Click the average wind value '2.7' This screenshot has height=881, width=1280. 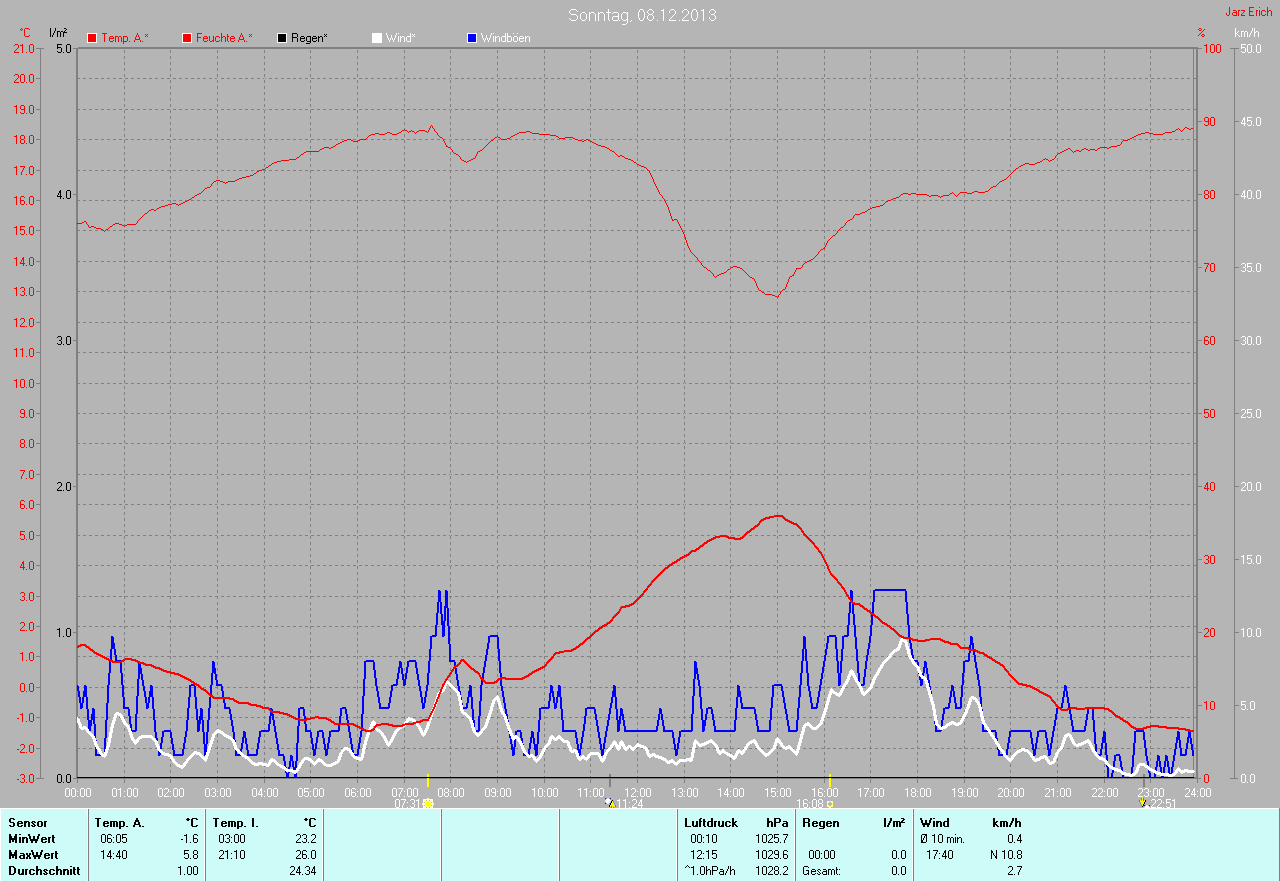1015,871
